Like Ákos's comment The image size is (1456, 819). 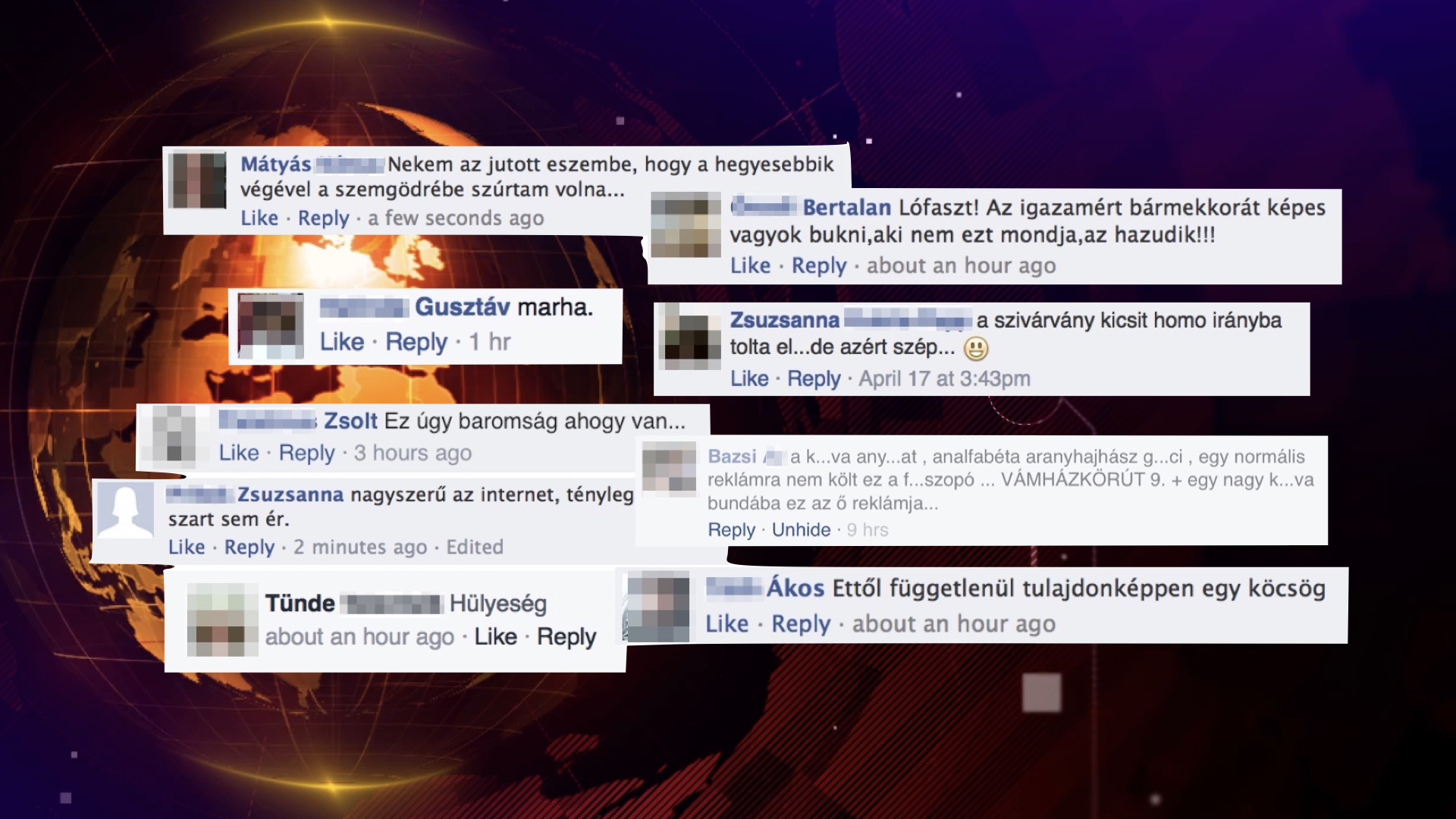coord(726,624)
